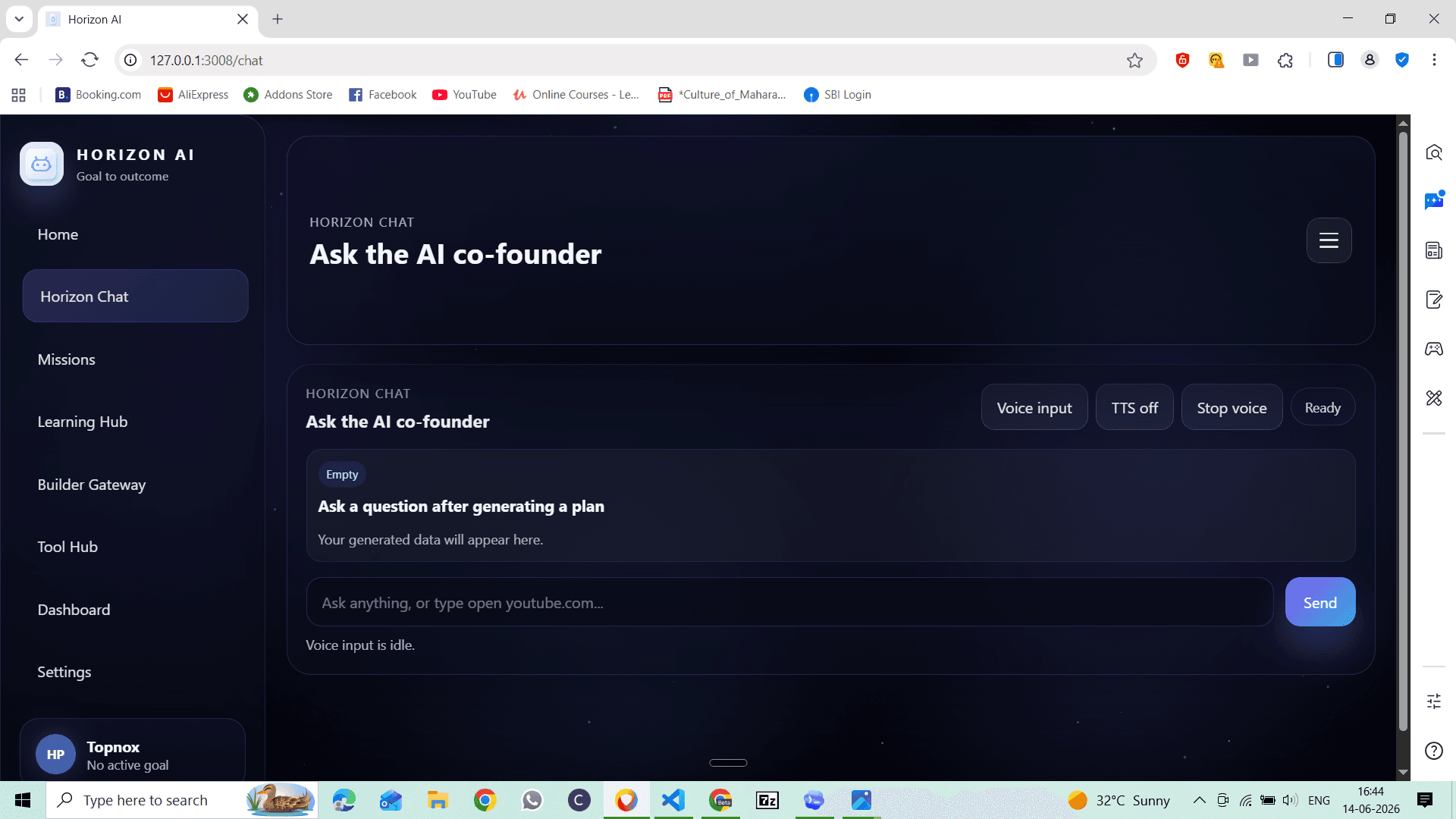Image resolution: width=1456 pixels, height=819 pixels.
Task: Launch Visual Studio Code from the taskbar
Action: pyautogui.click(x=673, y=800)
